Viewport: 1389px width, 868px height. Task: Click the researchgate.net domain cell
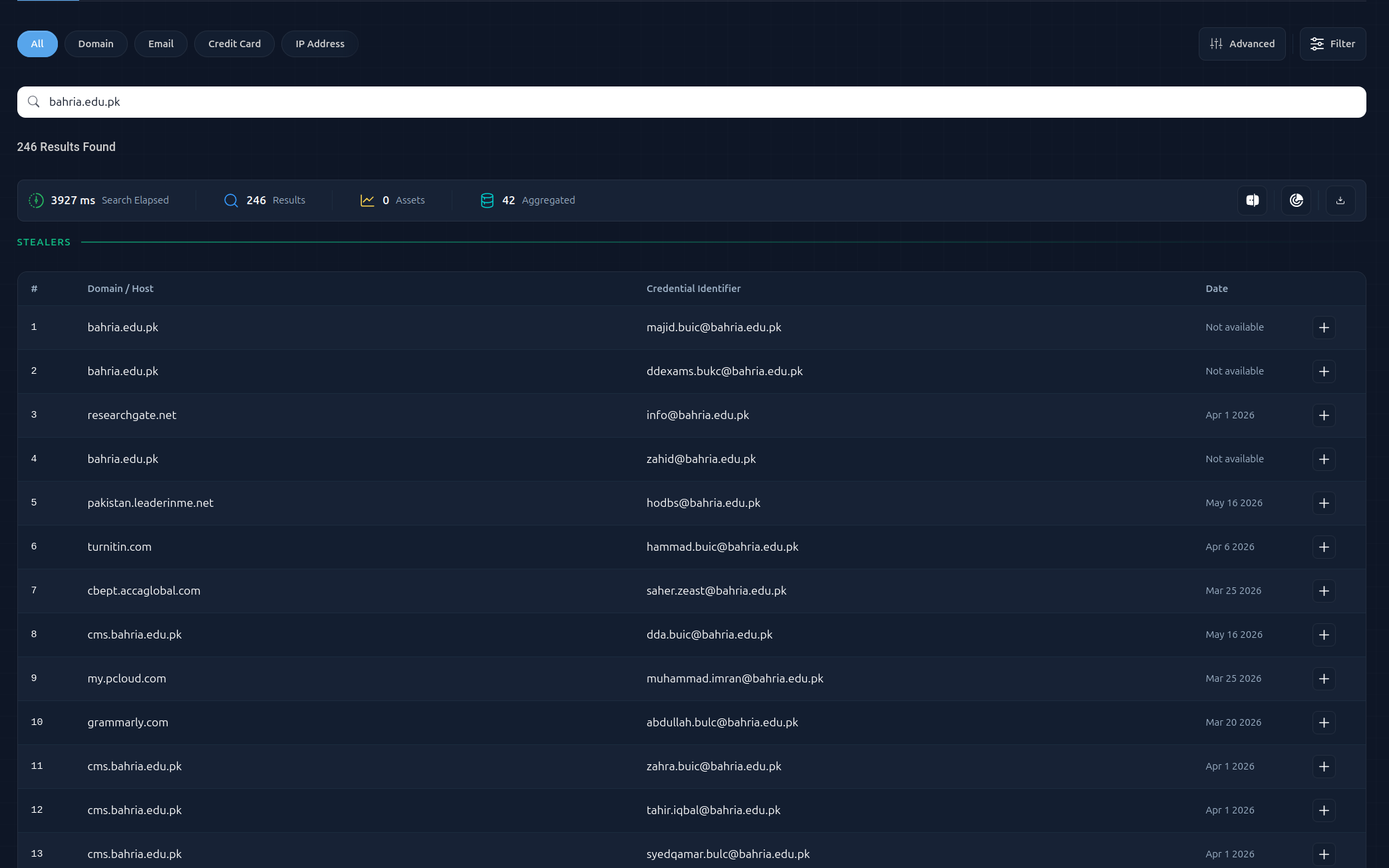coord(132,415)
